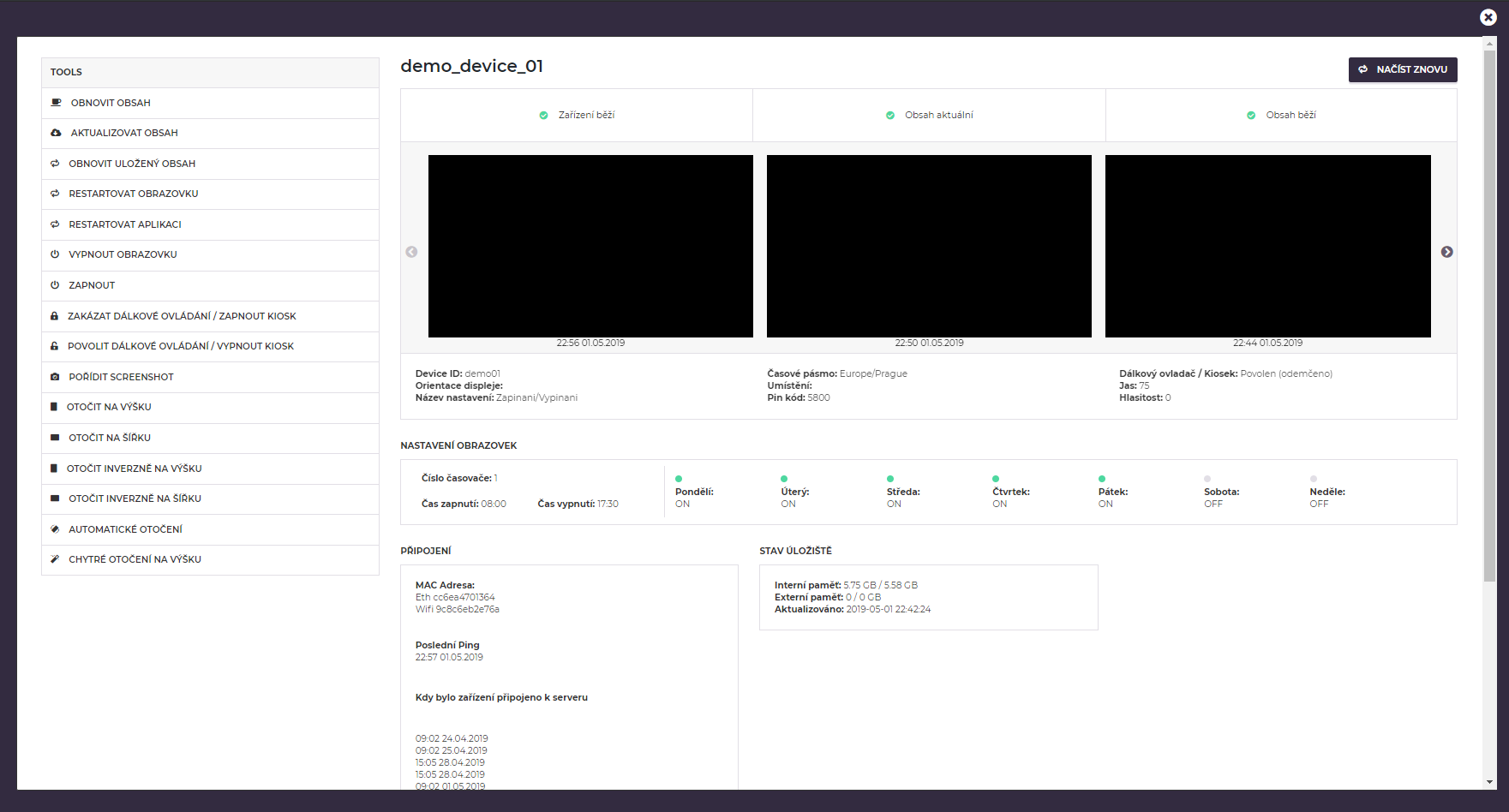Click the landscape icon beside Otočit na šířku
Viewport: 1509px width, 812px height.
(x=55, y=438)
